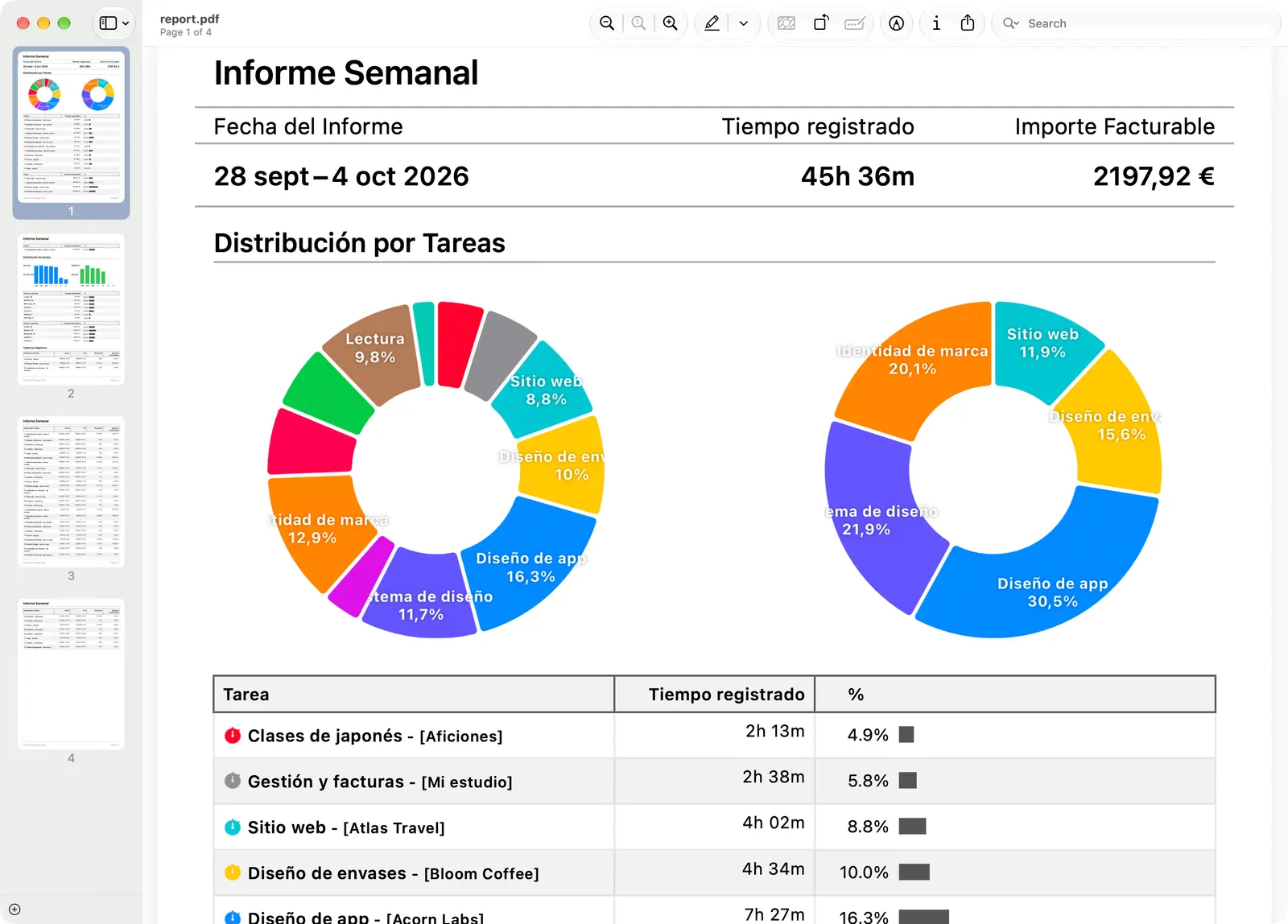Zoom in on the PDF page
Image resolution: width=1288 pixels, height=924 pixels.
tap(670, 23)
